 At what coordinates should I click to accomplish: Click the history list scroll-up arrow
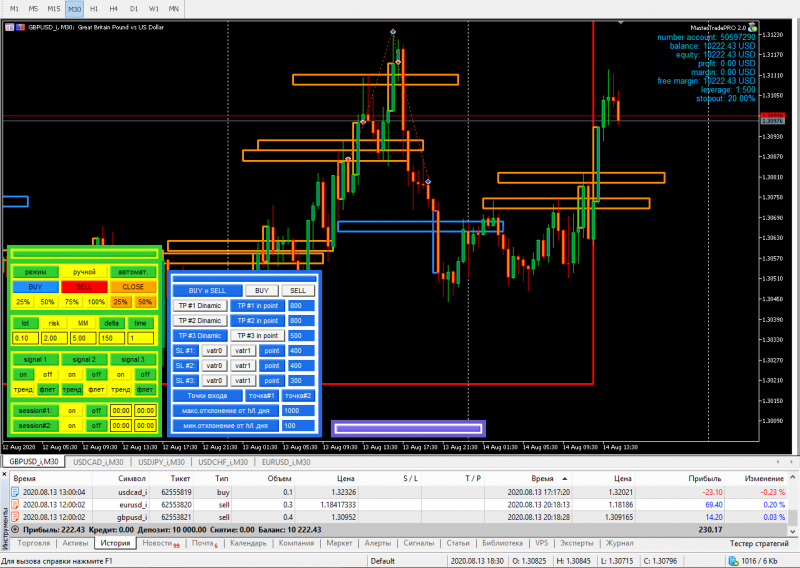[x=793, y=478]
